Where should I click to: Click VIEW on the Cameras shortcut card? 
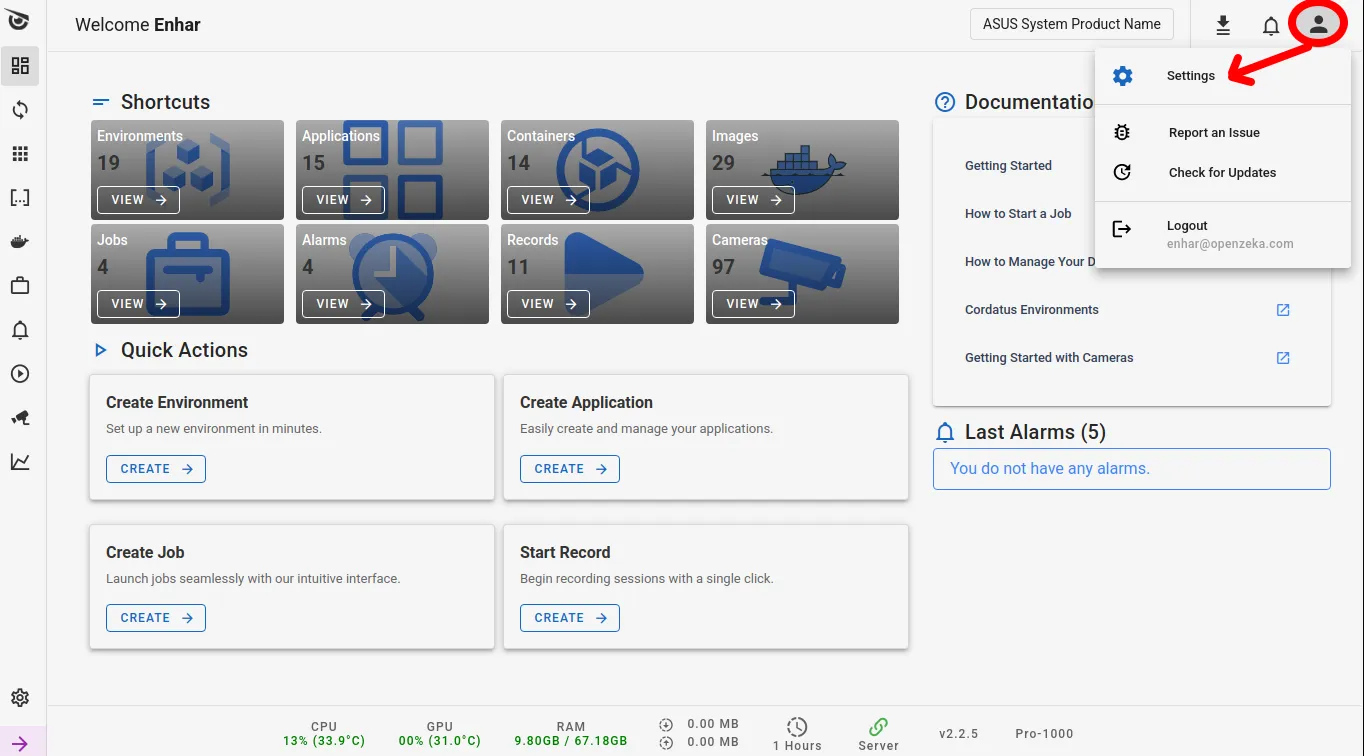pyautogui.click(x=750, y=304)
